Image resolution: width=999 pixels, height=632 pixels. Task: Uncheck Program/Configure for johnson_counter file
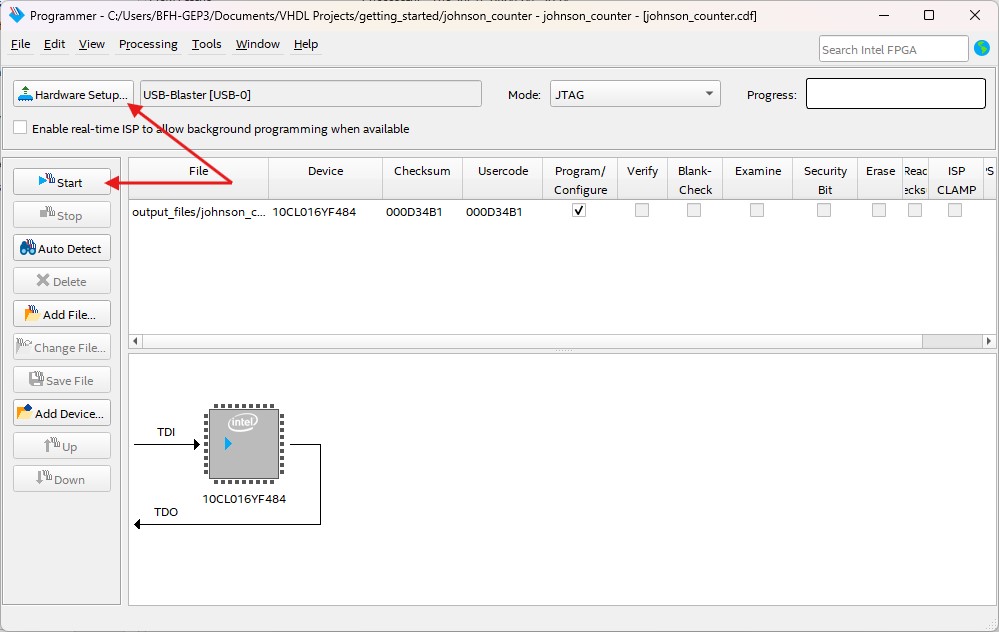pos(579,210)
